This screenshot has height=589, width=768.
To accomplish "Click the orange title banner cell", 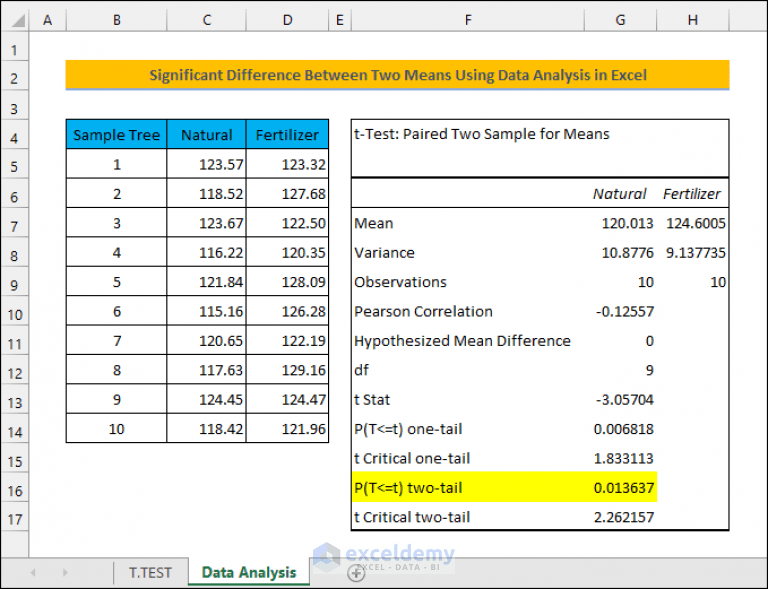I will [397, 75].
